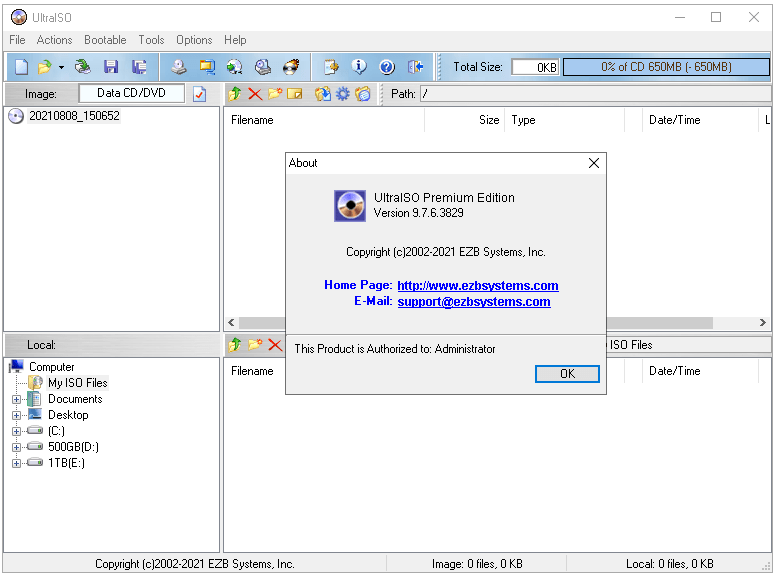Screen dimensions: 774x574
Task: Click the Add Files toolbar icon
Action: tap(331, 67)
